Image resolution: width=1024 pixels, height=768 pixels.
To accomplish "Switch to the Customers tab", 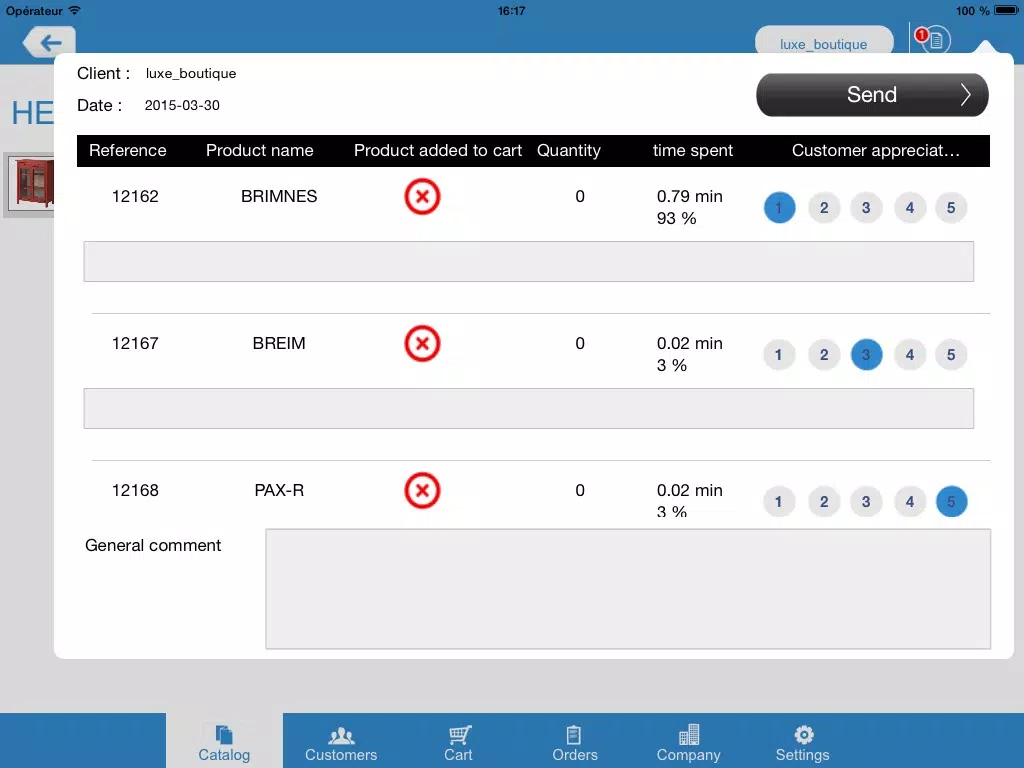I will point(341,743).
